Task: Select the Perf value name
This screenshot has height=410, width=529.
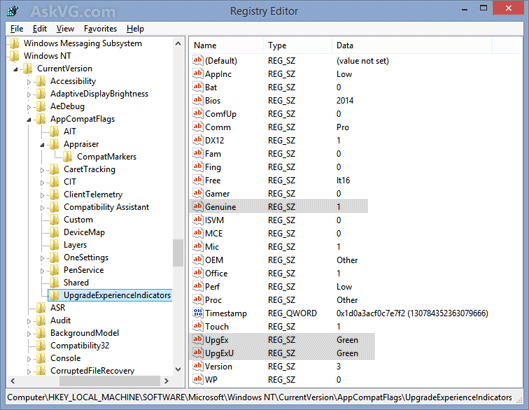Action: (x=212, y=286)
